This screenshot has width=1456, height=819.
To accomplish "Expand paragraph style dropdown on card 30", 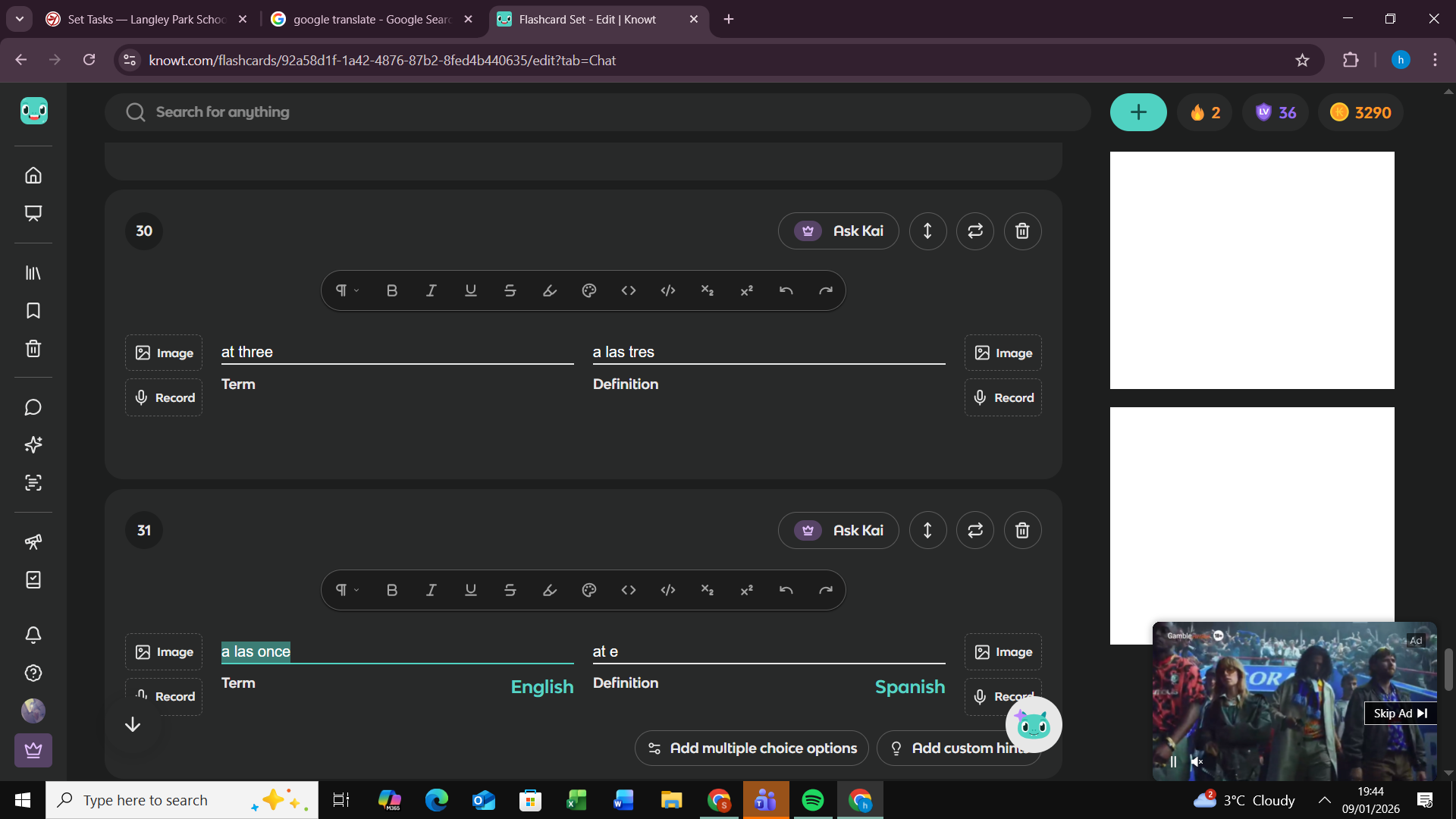I will point(347,290).
